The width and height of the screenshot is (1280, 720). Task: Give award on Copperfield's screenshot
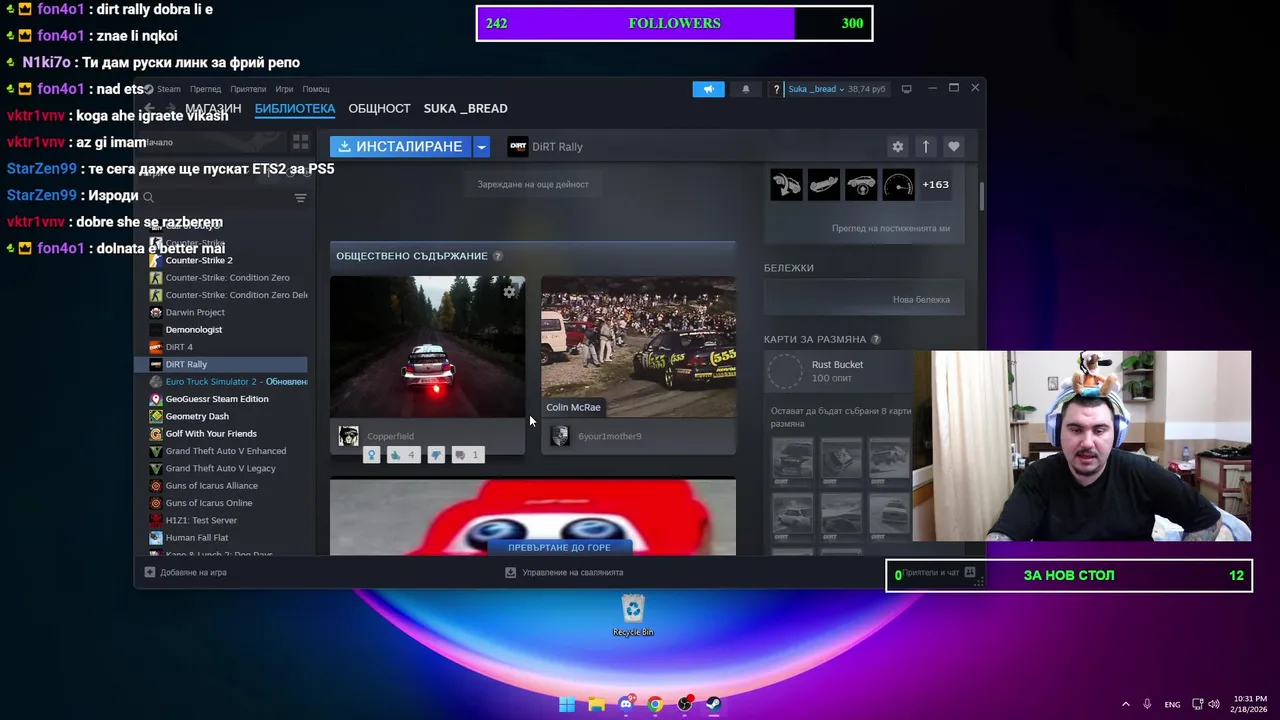click(x=371, y=455)
